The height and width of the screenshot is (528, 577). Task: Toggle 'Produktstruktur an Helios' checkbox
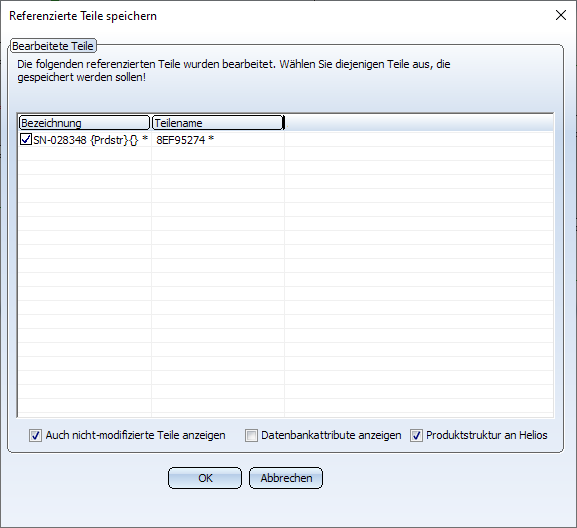[416, 436]
